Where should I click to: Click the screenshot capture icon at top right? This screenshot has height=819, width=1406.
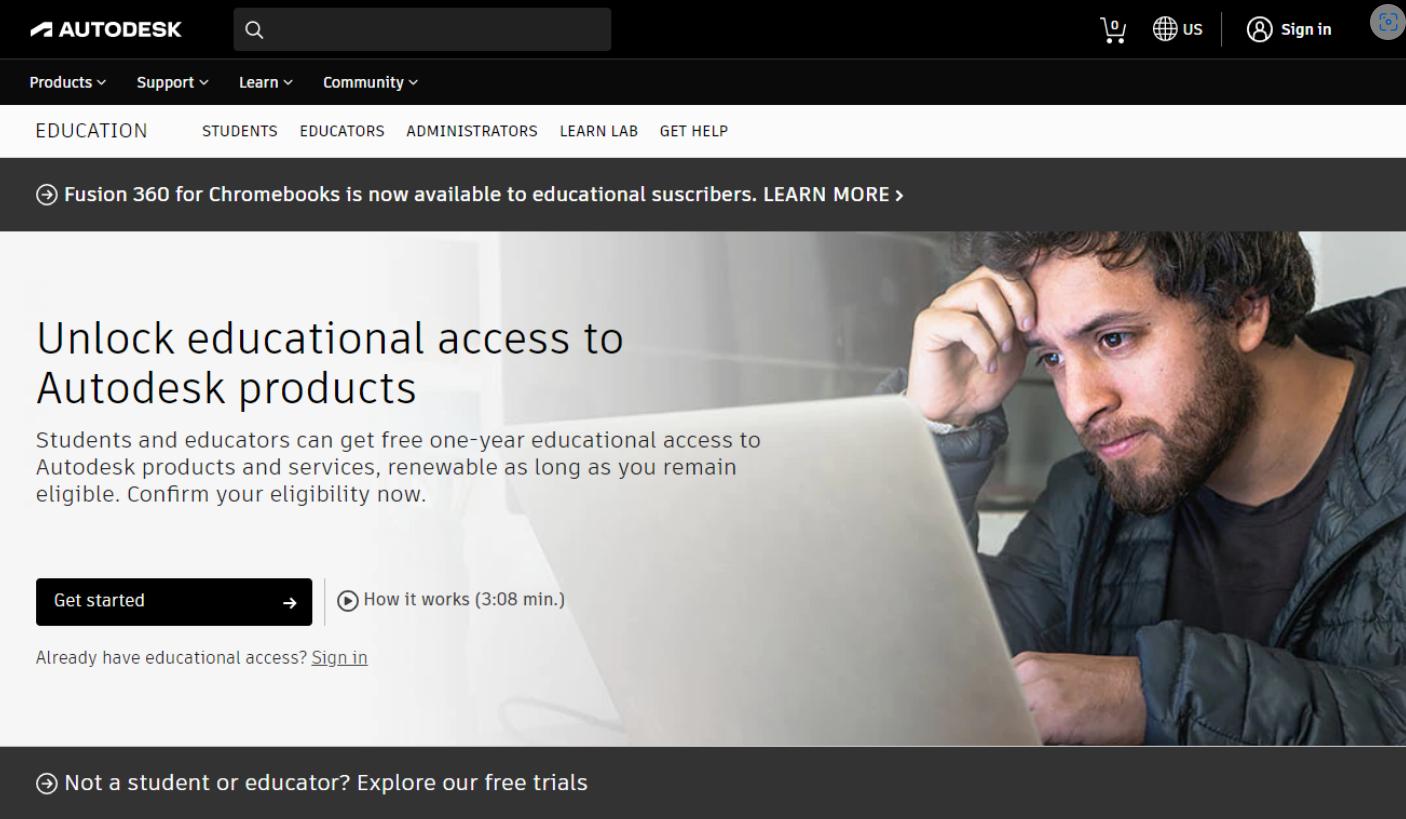1388,23
